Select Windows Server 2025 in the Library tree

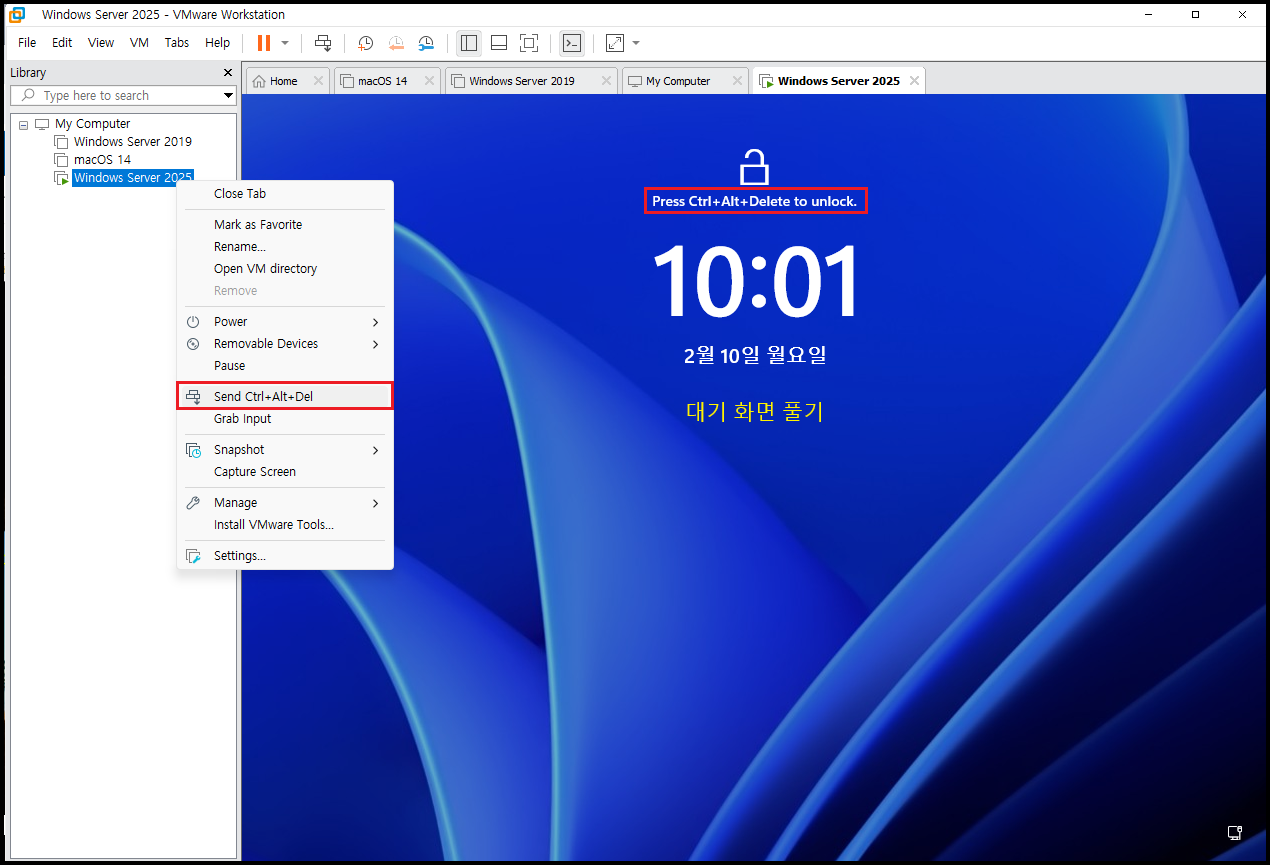tap(132, 178)
